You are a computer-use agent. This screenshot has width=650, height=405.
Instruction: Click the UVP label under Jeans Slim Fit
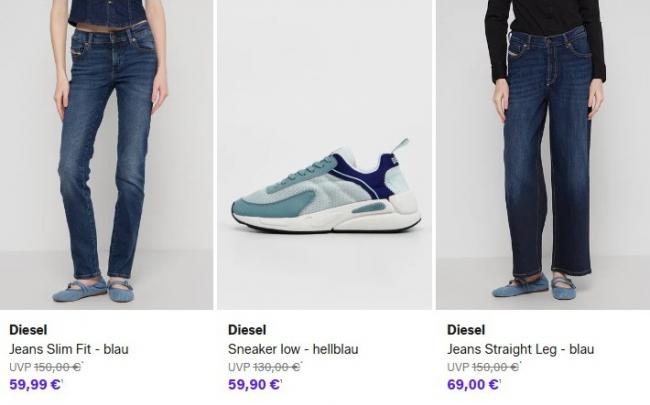tap(19, 367)
